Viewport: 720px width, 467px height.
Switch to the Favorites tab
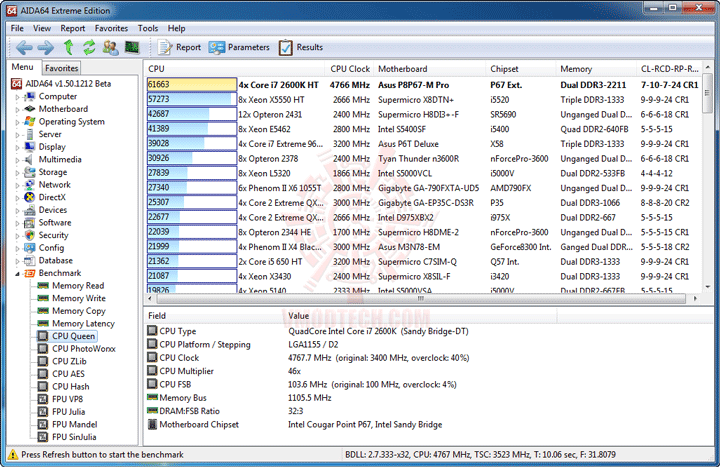62,68
